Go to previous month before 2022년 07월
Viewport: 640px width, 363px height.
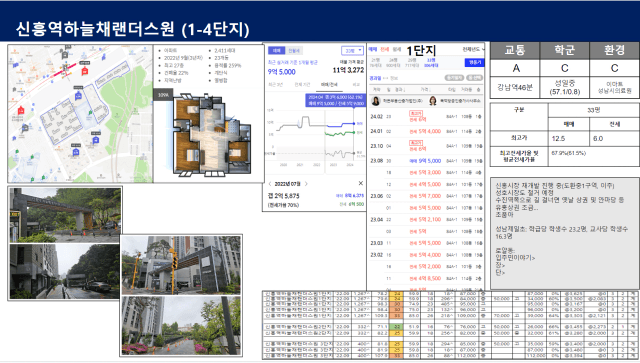(x=270, y=184)
